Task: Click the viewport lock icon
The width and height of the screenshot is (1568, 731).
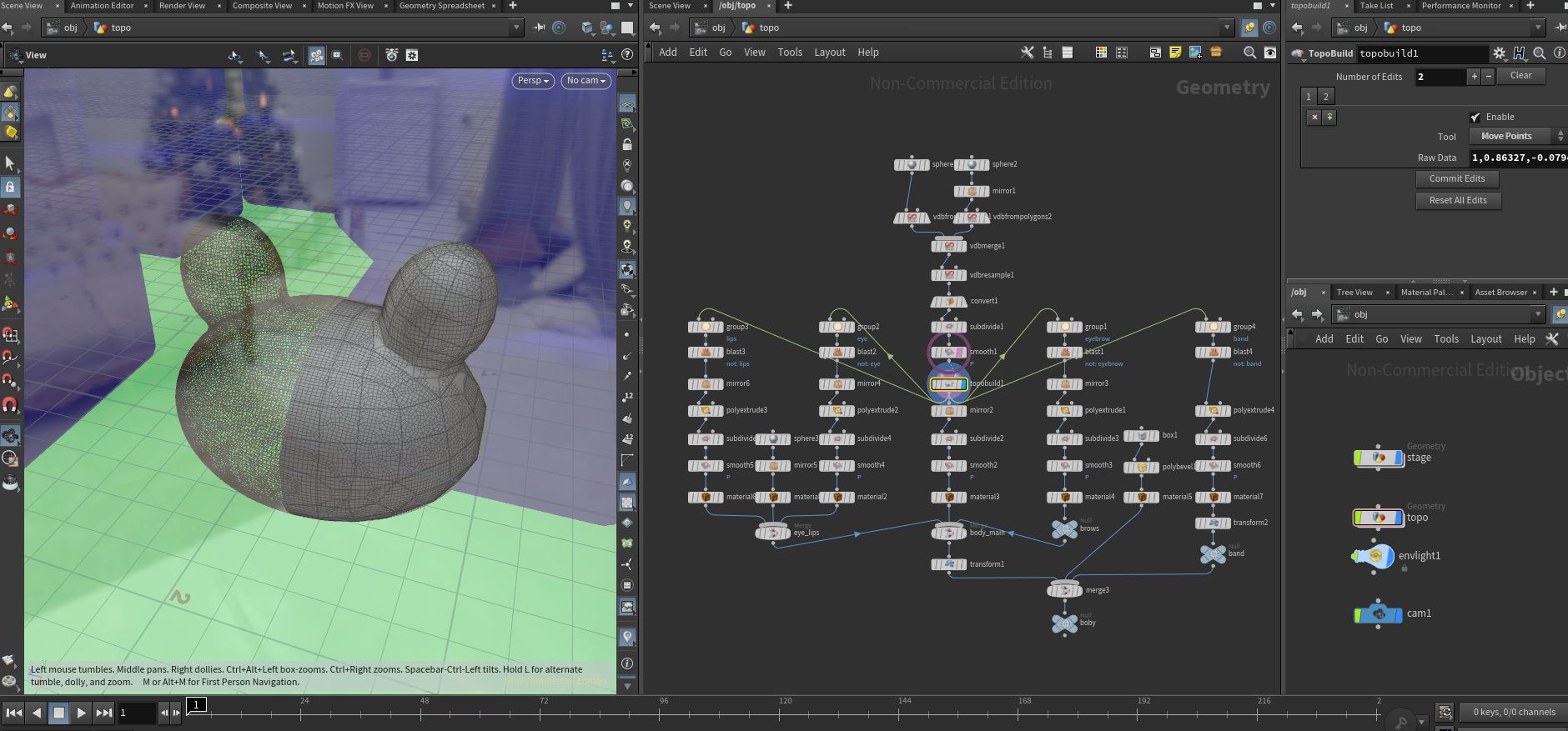Action: (627, 144)
